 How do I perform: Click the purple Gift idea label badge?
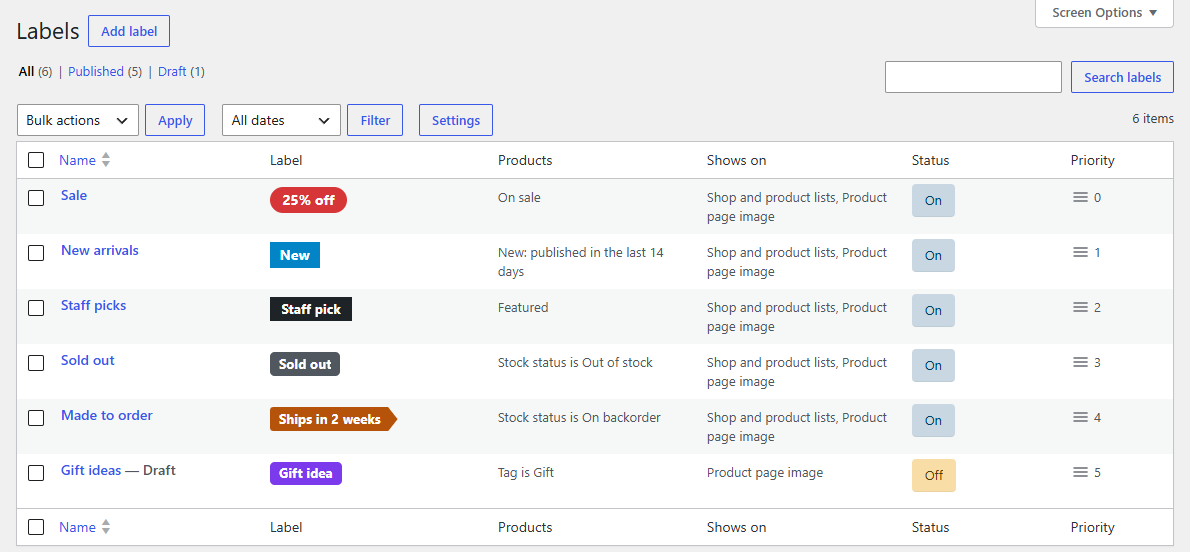click(306, 474)
